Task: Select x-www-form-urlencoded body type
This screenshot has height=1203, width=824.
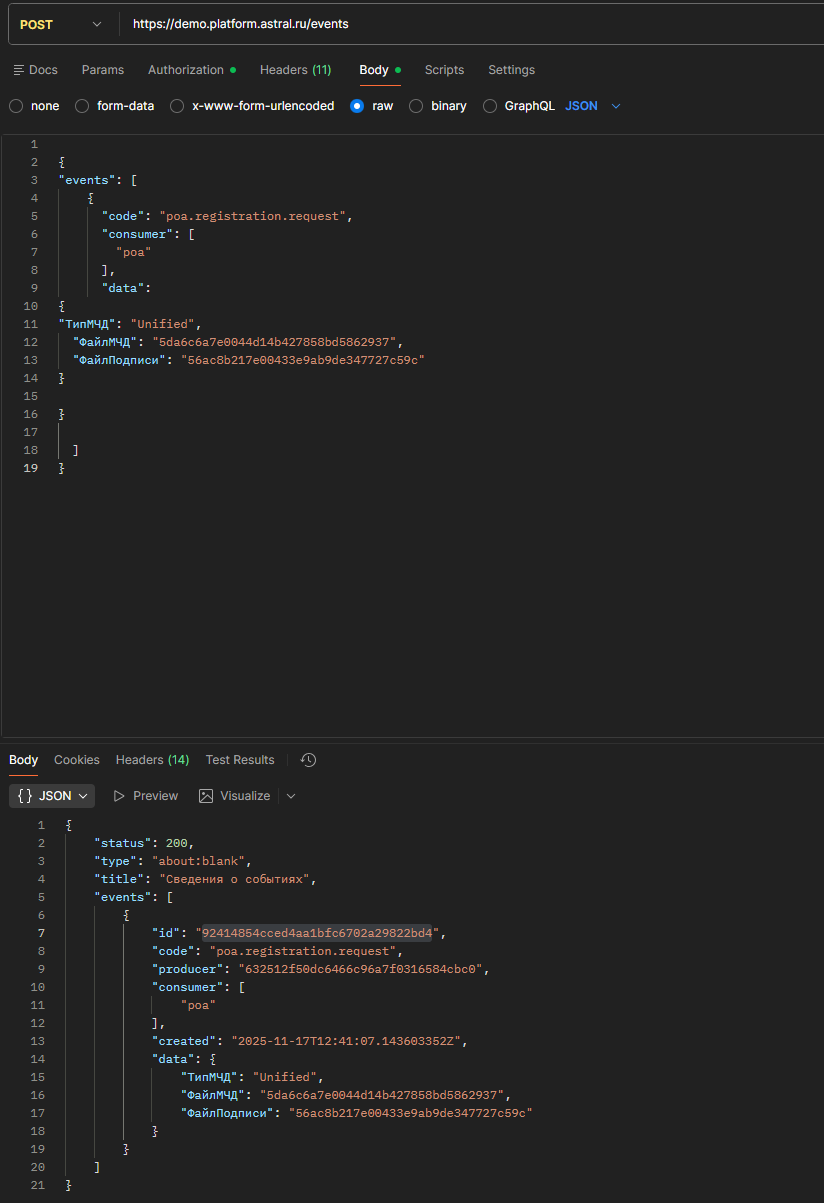Action: 177,106
